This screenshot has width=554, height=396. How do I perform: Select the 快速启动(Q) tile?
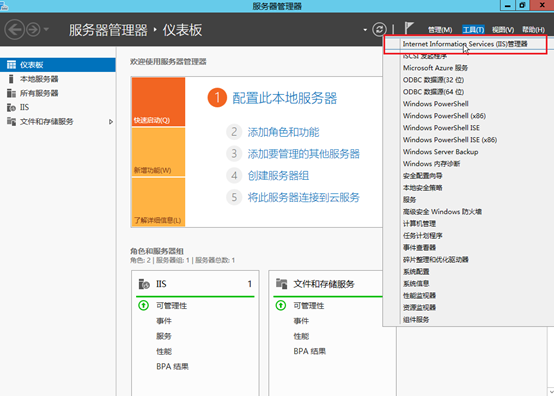click(x=158, y=102)
